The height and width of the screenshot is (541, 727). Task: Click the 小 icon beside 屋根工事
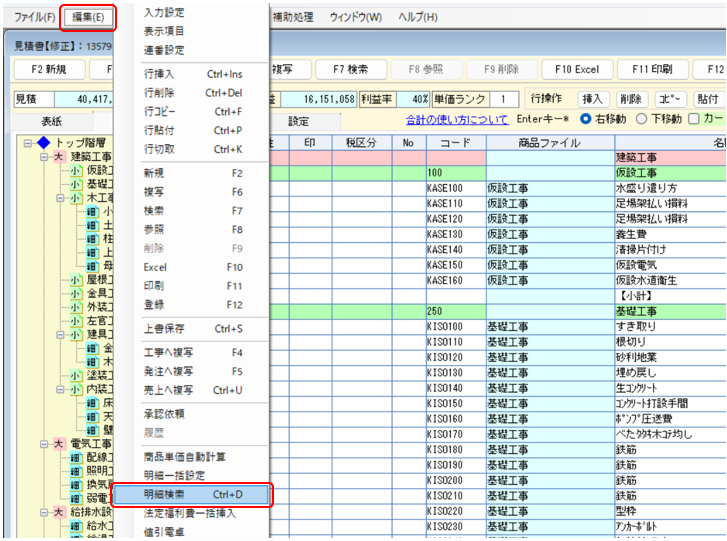tap(76, 280)
